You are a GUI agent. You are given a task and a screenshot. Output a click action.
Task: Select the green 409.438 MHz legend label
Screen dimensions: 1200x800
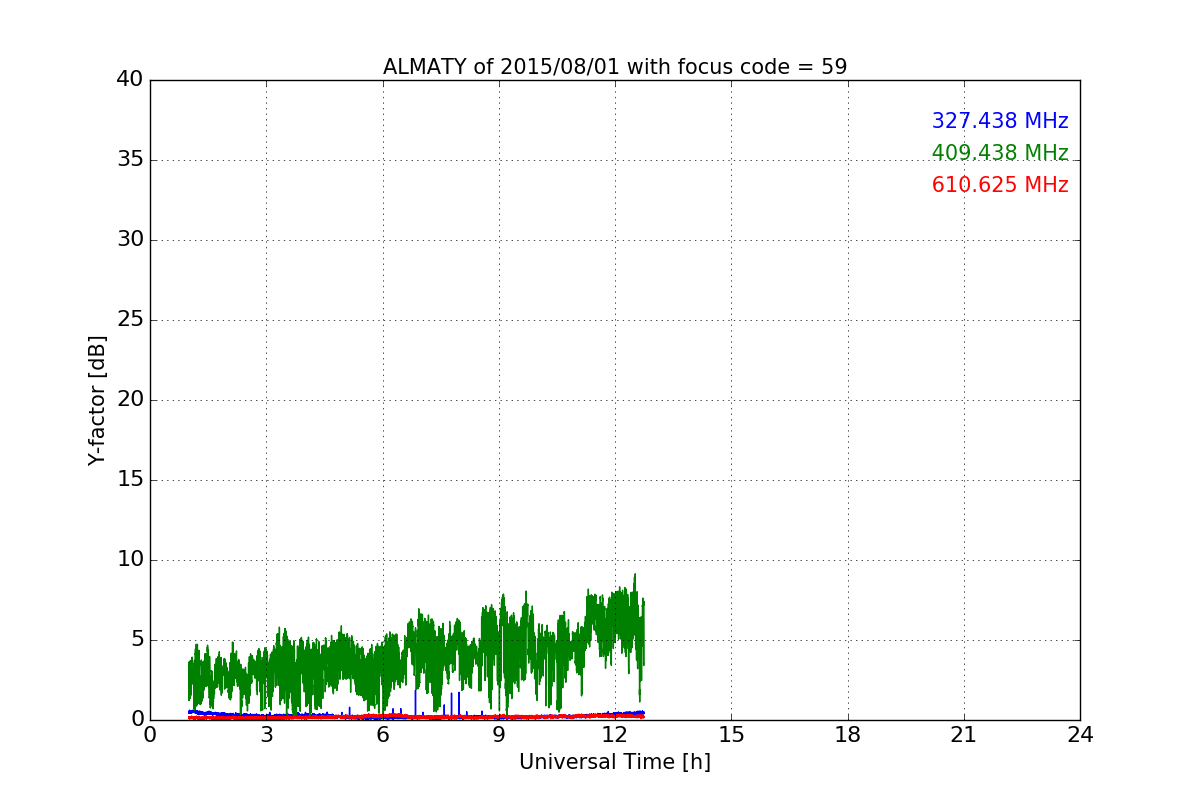(999, 153)
